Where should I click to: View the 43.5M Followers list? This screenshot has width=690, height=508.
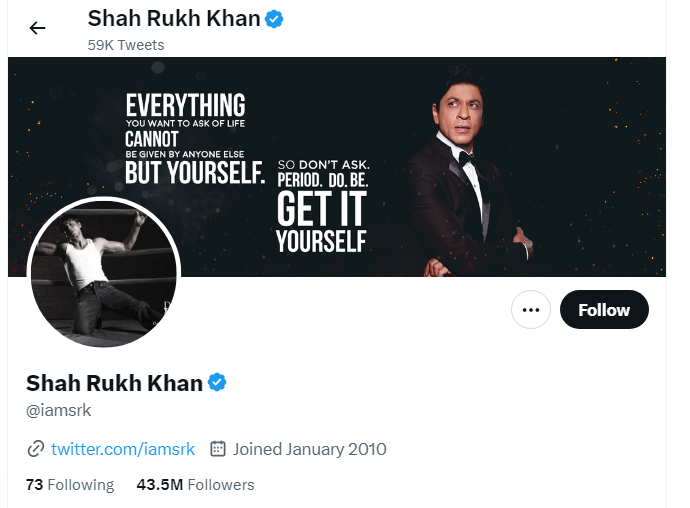[x=195, y=485]
